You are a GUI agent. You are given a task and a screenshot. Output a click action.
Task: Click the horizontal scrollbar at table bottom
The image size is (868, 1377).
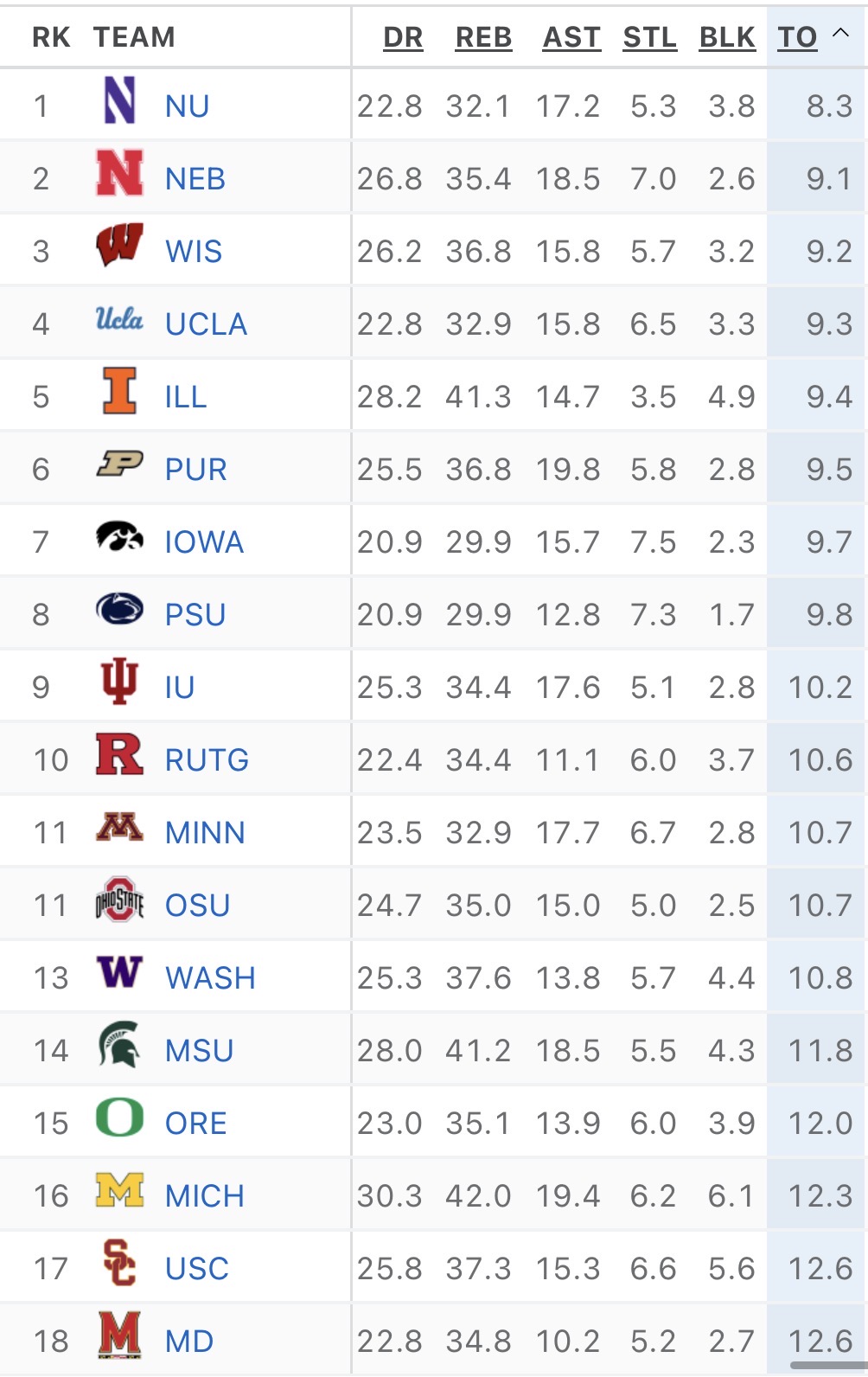(827, 1366)
